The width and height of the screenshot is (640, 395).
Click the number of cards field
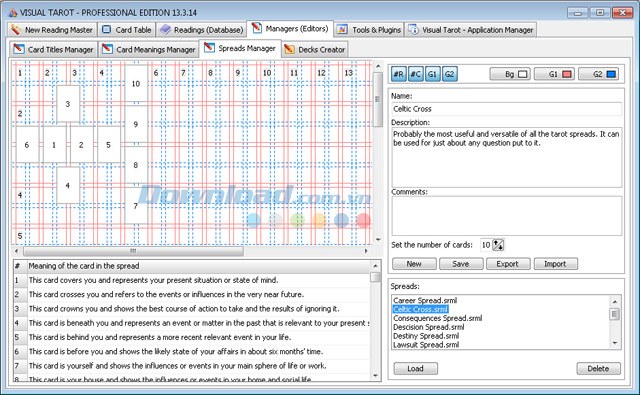(x=486, y=245)
